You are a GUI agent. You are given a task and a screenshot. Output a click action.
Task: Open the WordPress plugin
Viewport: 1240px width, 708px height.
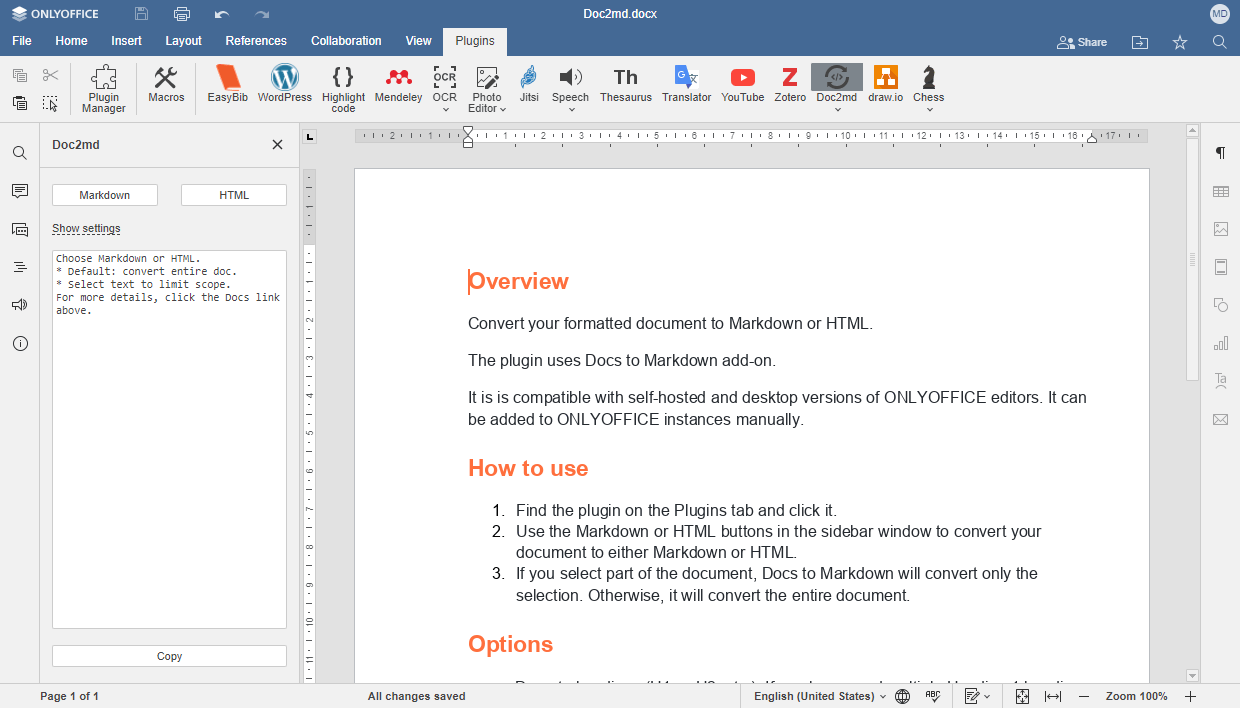pyautogui.click(x=285, y=84)
